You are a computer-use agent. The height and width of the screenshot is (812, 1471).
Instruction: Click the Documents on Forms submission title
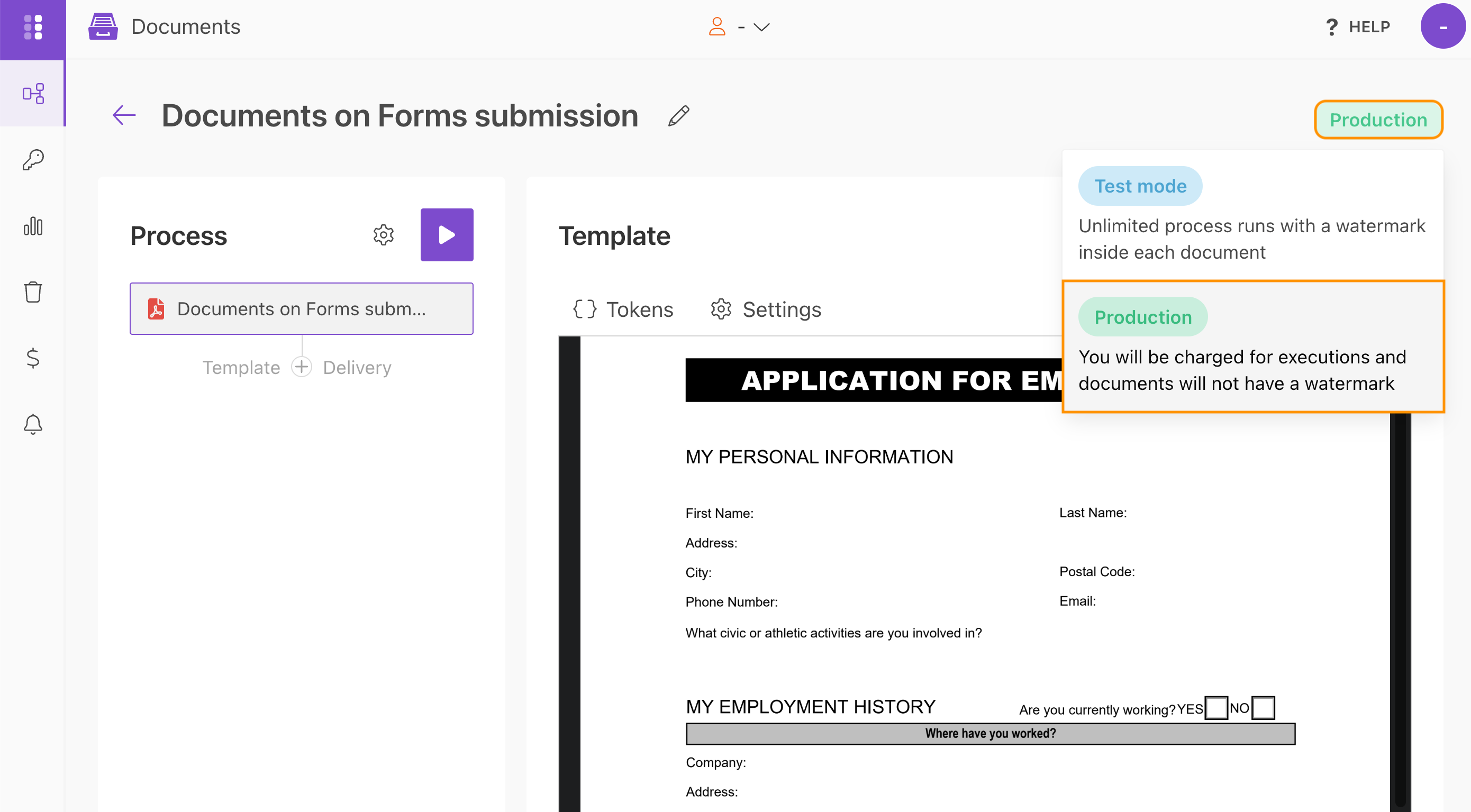coord(399,116)
